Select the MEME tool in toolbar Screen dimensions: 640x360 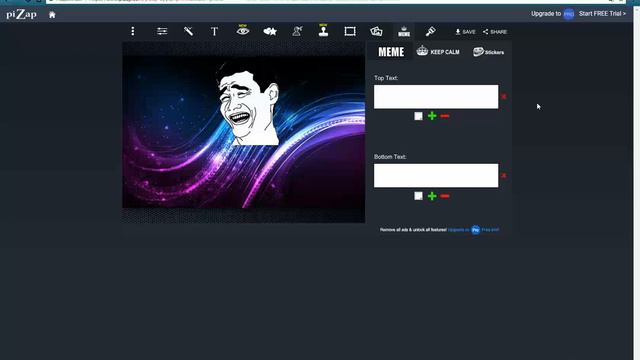(404, 31)
